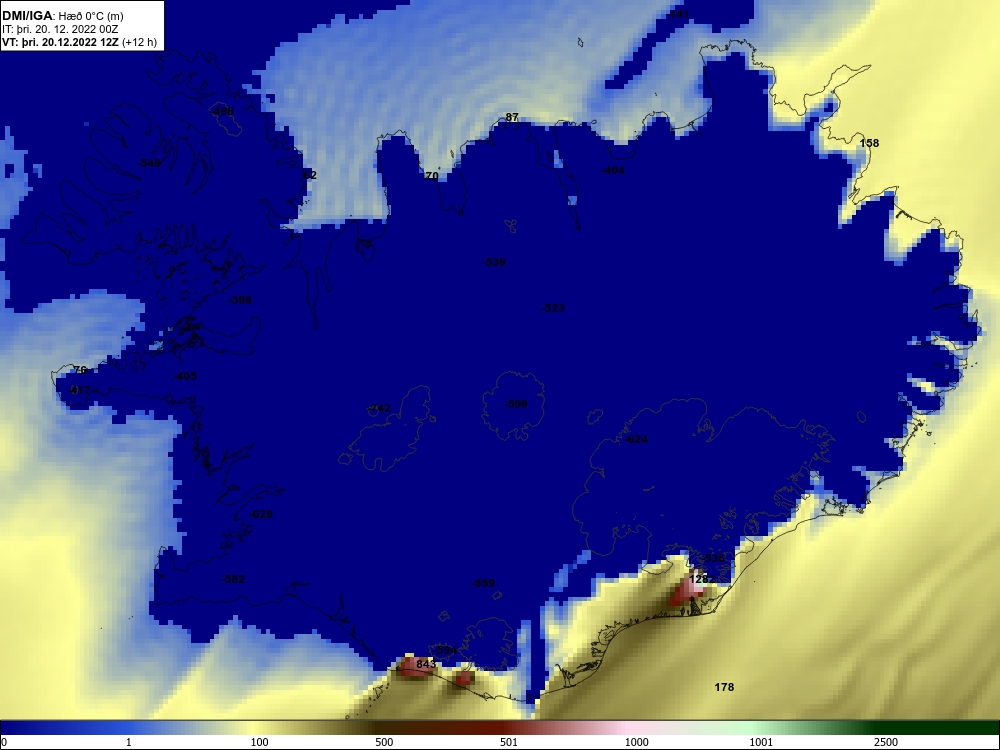Viewport: 1000px width, 750px height.
Task: Click the '1001' tick on the color scale
Action: tap(761, 742)
